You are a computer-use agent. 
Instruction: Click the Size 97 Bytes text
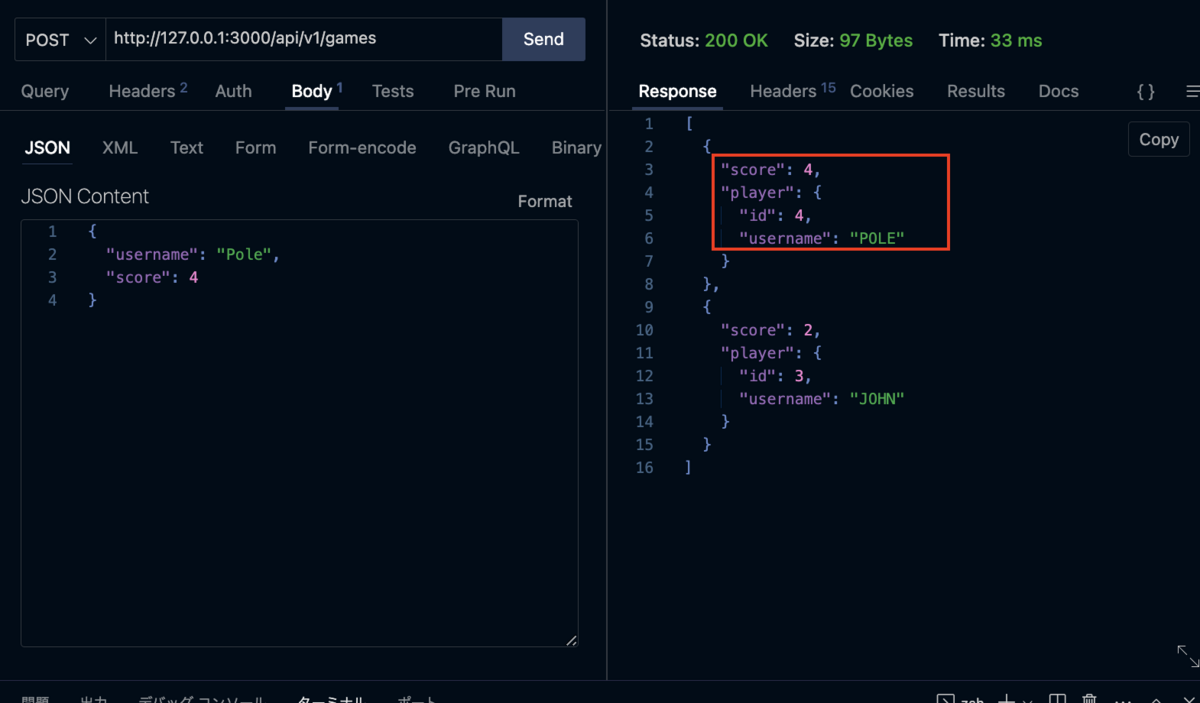click(x=853, y=41)
